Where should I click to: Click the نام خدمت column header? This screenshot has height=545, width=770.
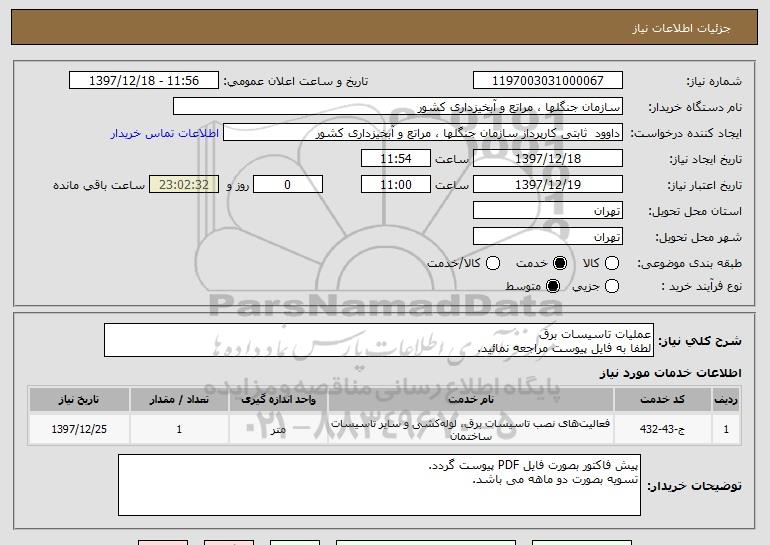coord(470,400)
